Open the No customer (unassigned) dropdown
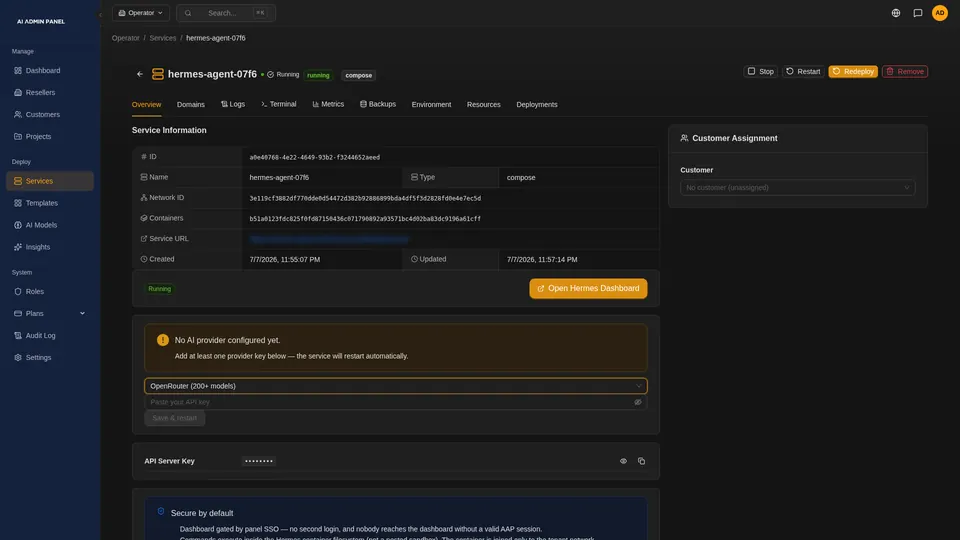Viewport: 960px width, 540px height. [x=798, y=187]
